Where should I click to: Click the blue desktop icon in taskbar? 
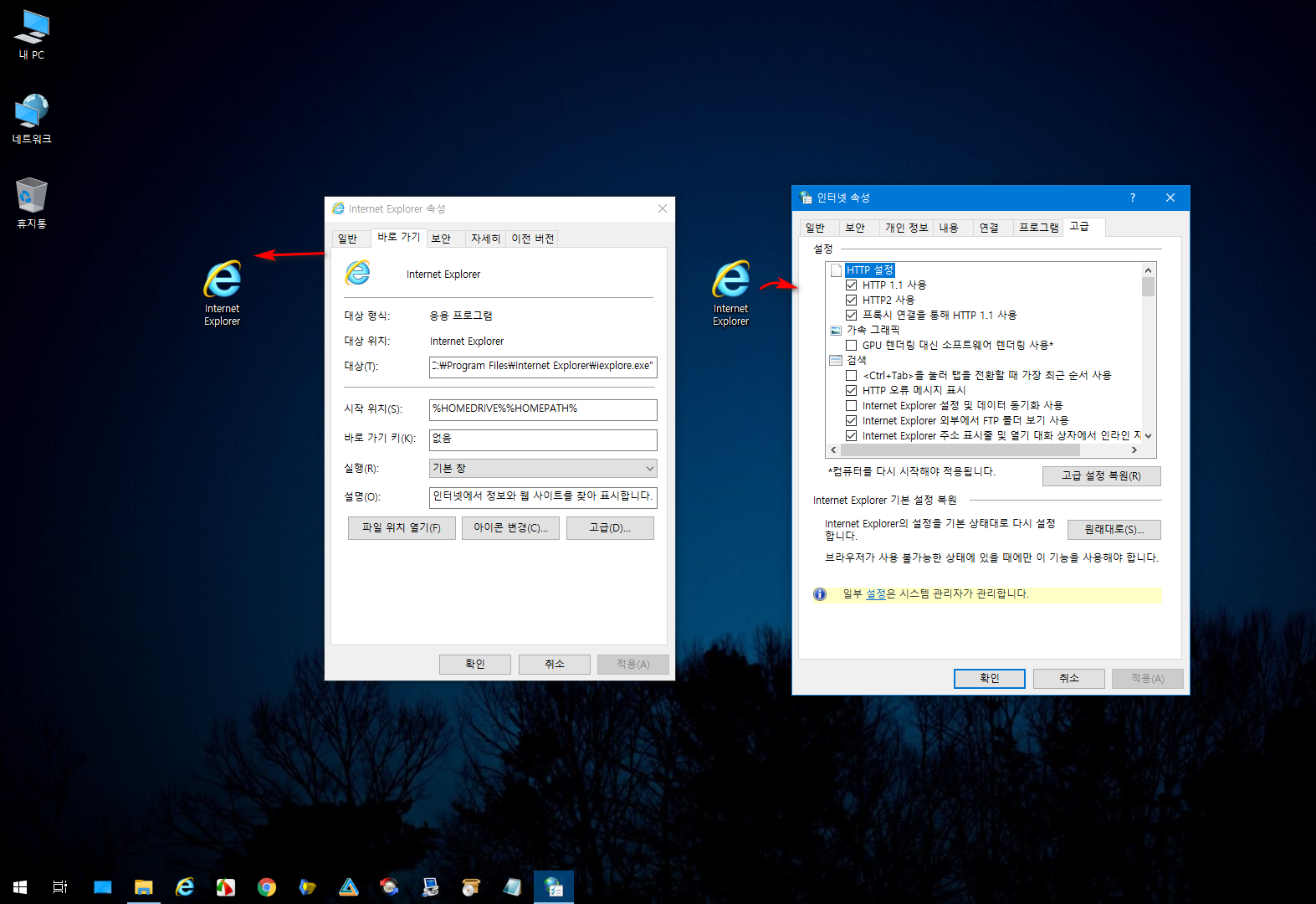(103, 886)
